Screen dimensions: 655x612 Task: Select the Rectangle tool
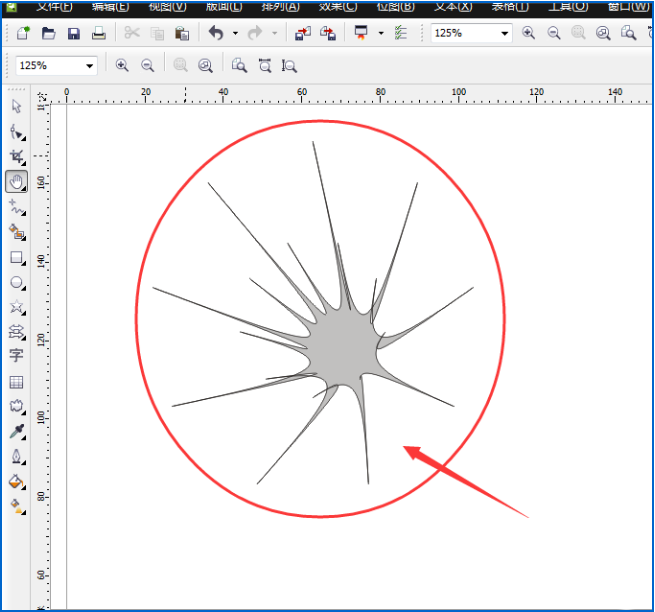click(16, 257)
